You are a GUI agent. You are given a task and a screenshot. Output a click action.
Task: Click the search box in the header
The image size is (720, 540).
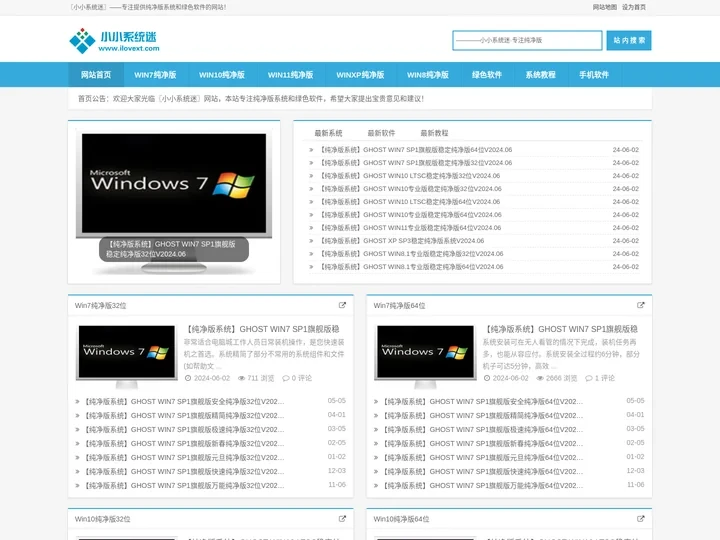click(x=527, y=40)
